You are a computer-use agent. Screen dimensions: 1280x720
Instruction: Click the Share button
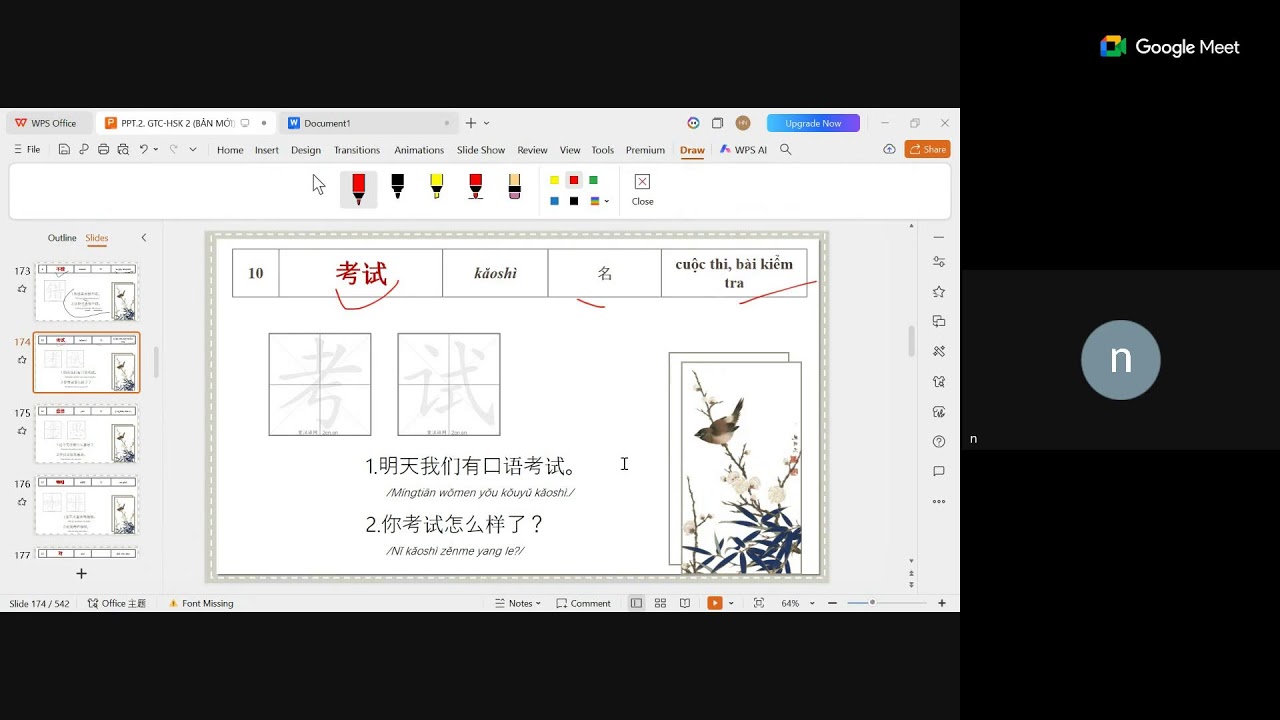click(927, 149)
